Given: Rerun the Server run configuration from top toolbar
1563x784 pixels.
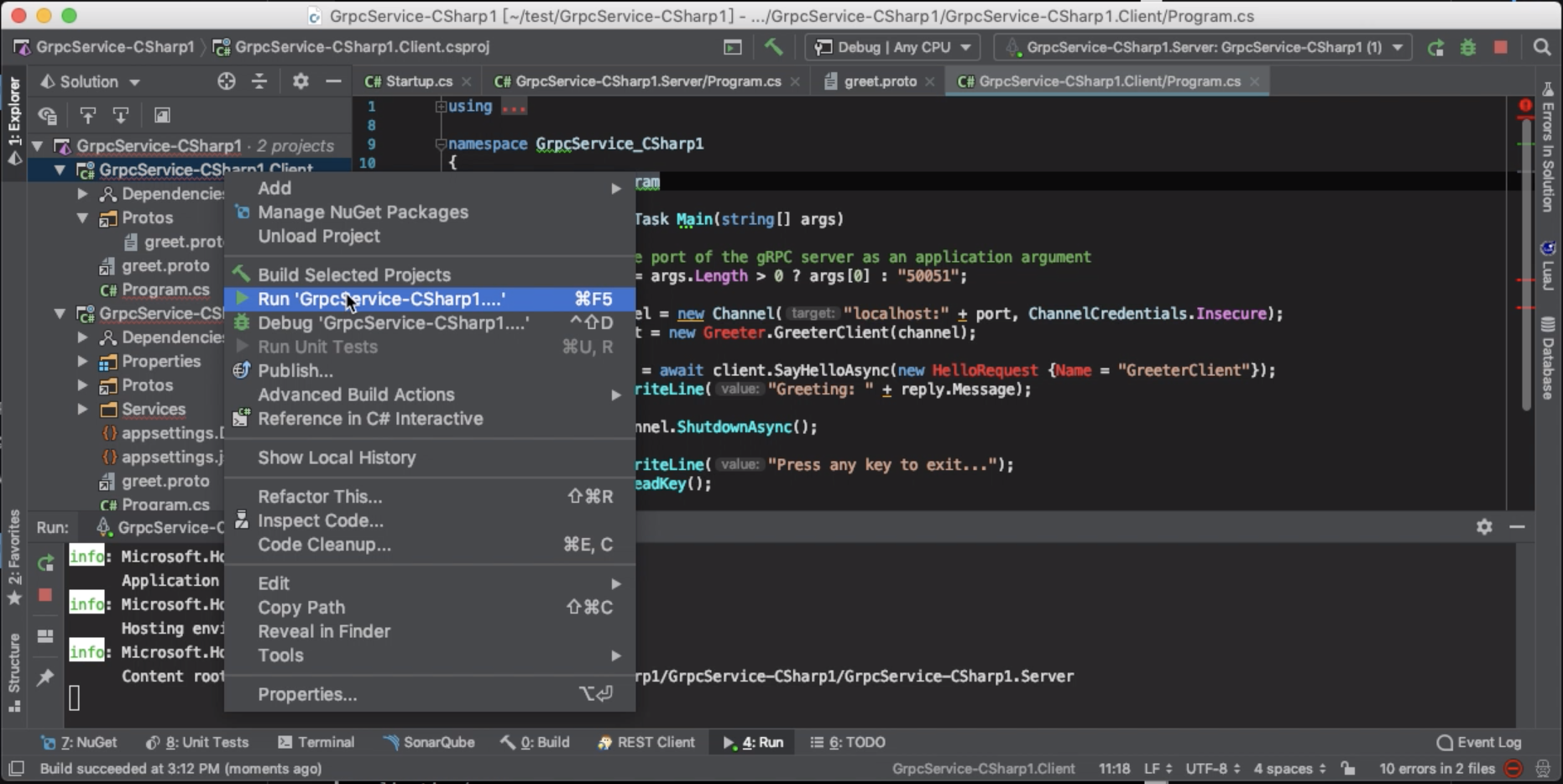Looking at the screenshot, I should coord(1435,48).
